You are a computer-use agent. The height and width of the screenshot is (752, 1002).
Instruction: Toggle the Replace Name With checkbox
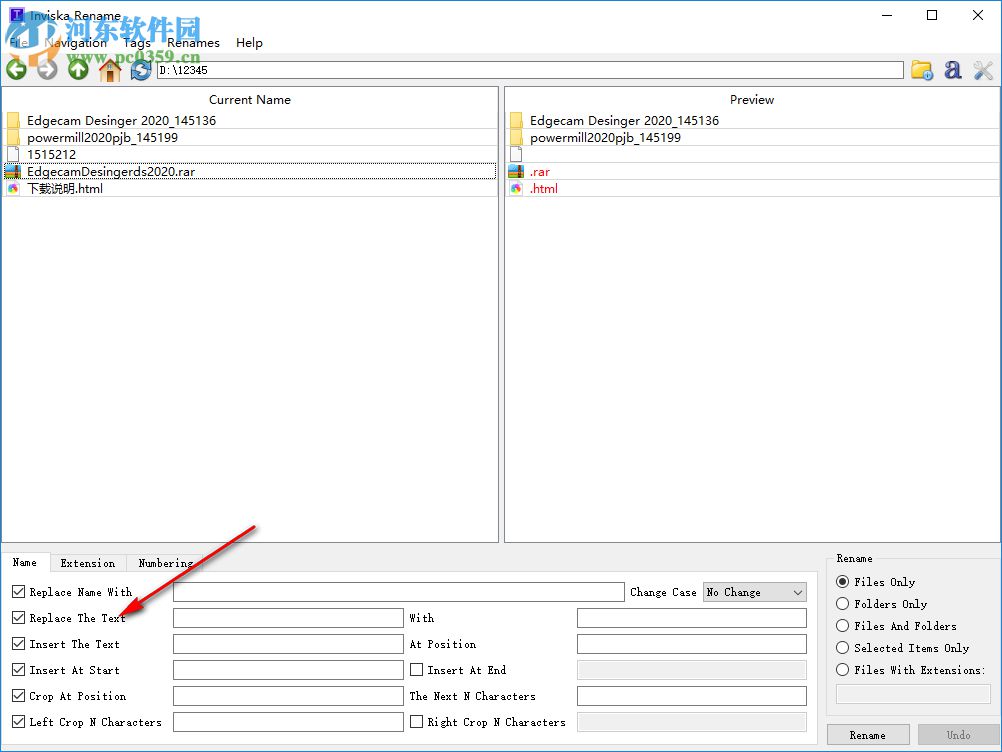click(x=19, y=592)
